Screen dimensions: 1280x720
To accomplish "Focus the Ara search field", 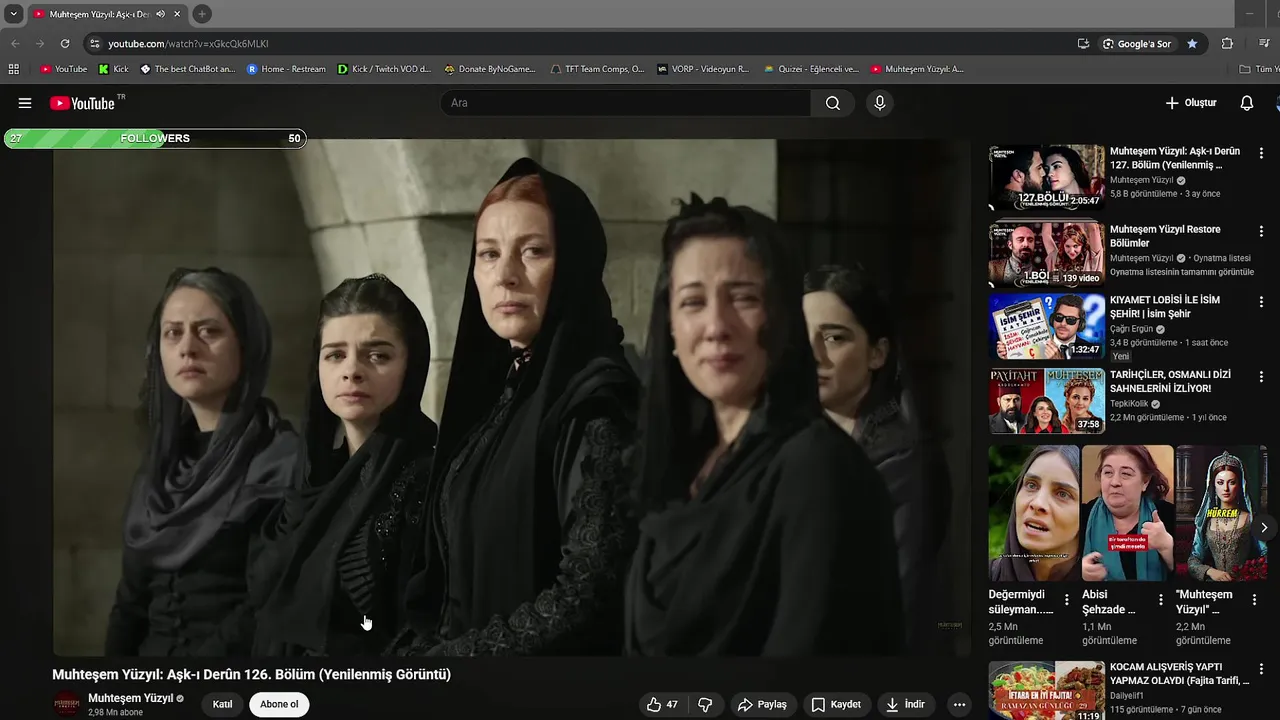I will pyautogui.click(x=626, y=103).
